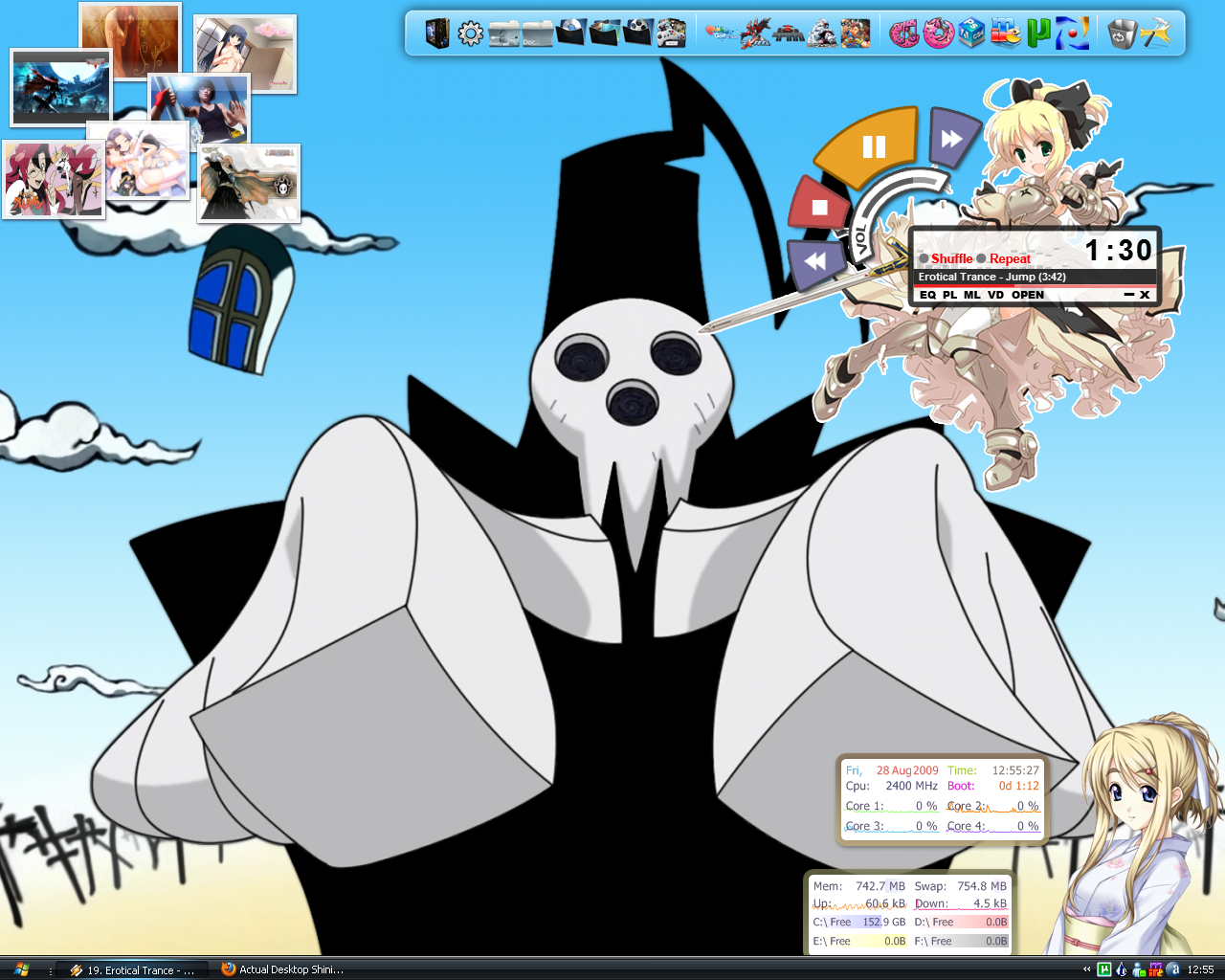1225x980 pixels.
Task: Open the computer tower icon in dock
Action: (x=437, y=33)
